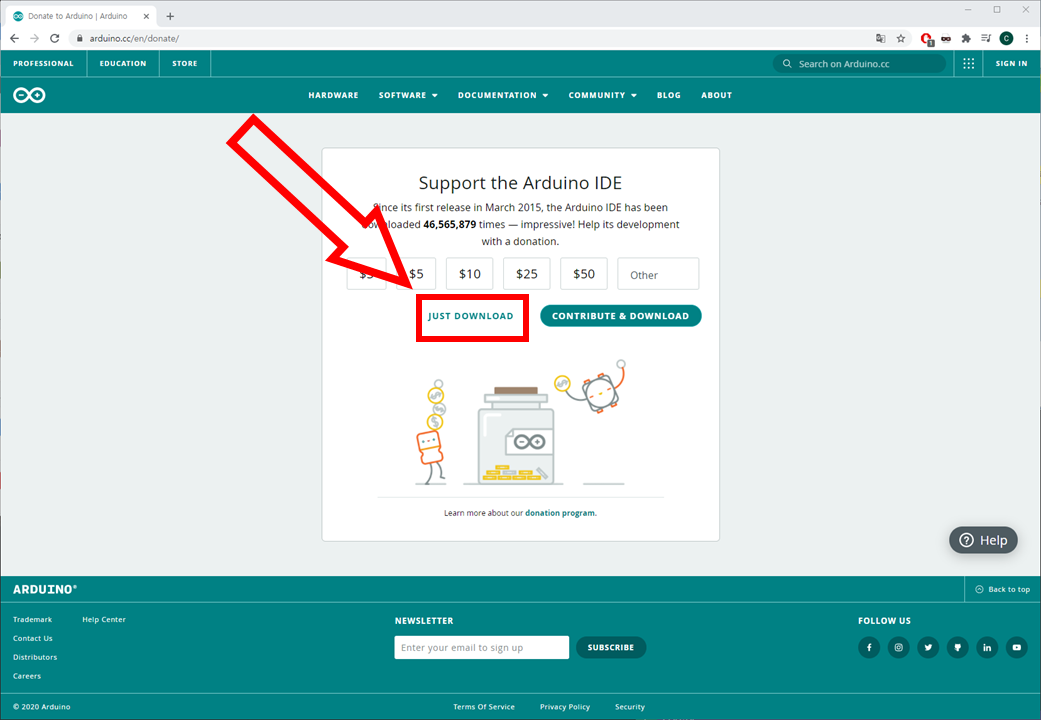This screenshot has height=720, width=1041.
Task: Go to the Blog page
Action: coord(669,95)
